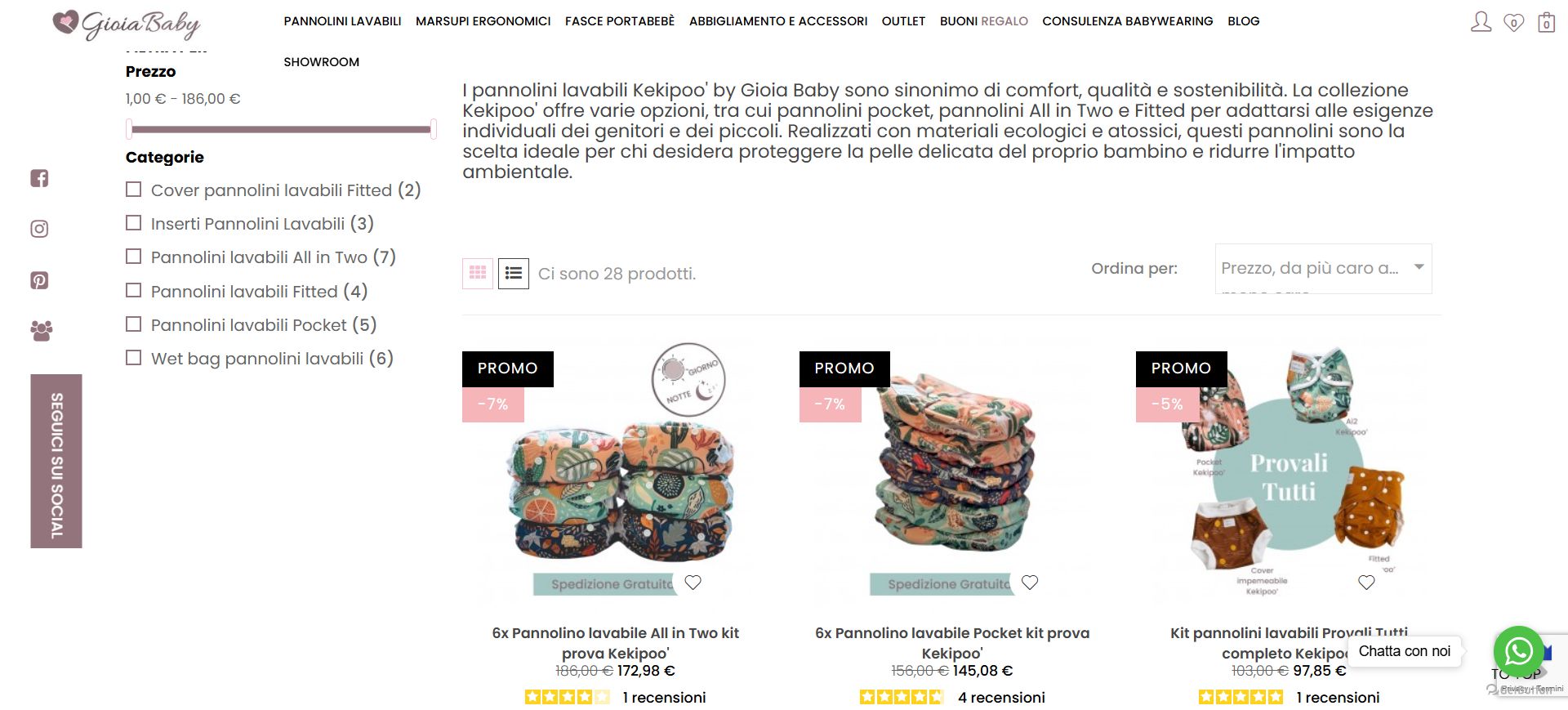This screenshot has height=710, width=1568.
Task: Switch to grid view layout
Action: pyautogui.click(x=478, y=273)
